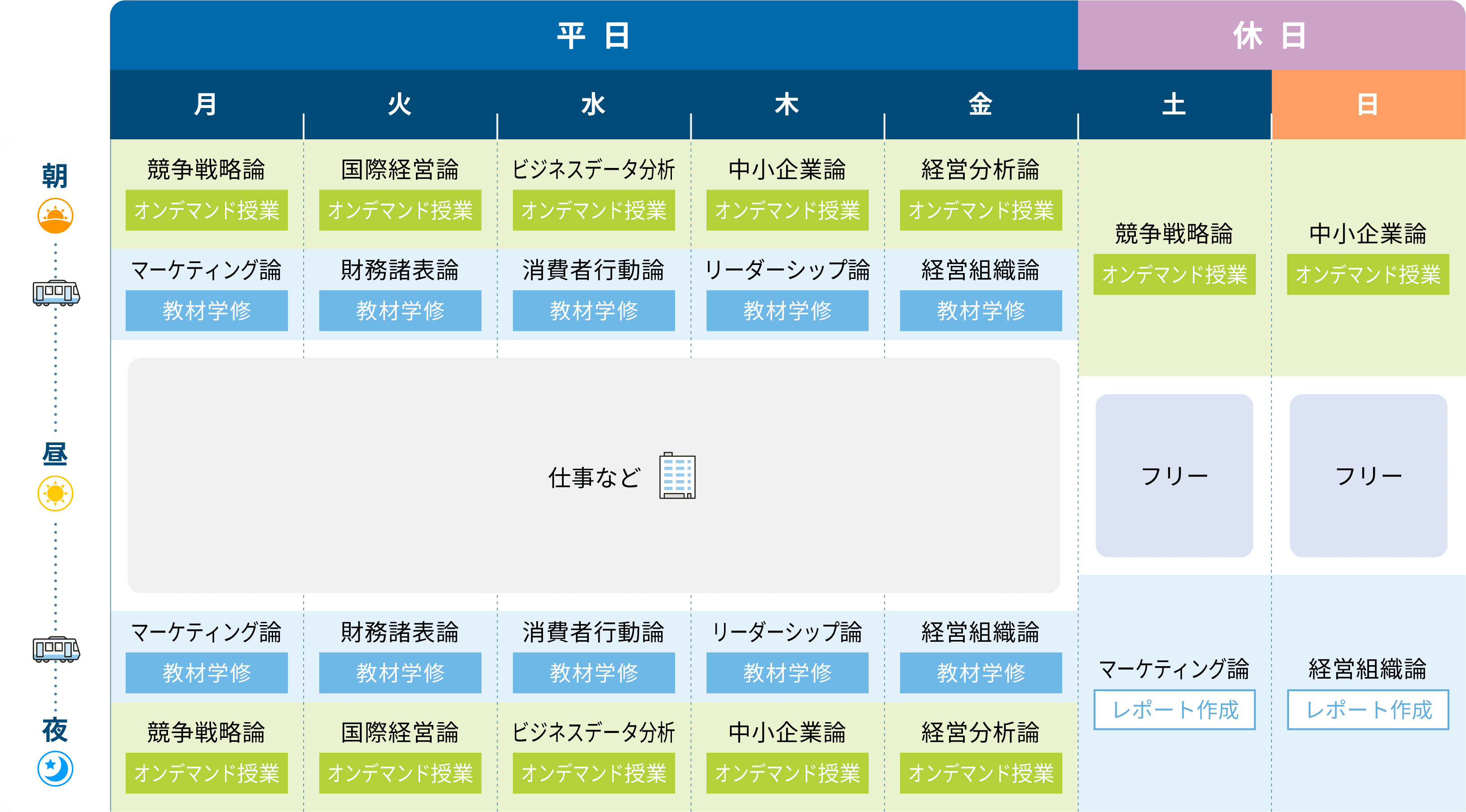Select the 水 column header
Screen dimensions: 1466x812
click(594, 105)
